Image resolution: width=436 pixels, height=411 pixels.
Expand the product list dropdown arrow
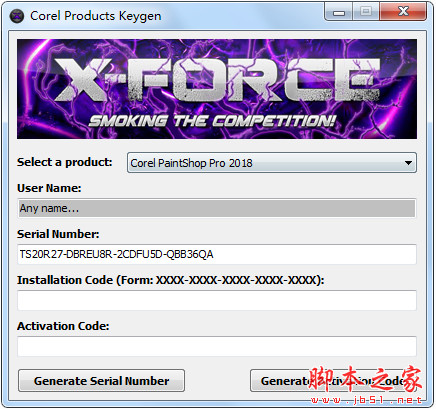point(408,163)
